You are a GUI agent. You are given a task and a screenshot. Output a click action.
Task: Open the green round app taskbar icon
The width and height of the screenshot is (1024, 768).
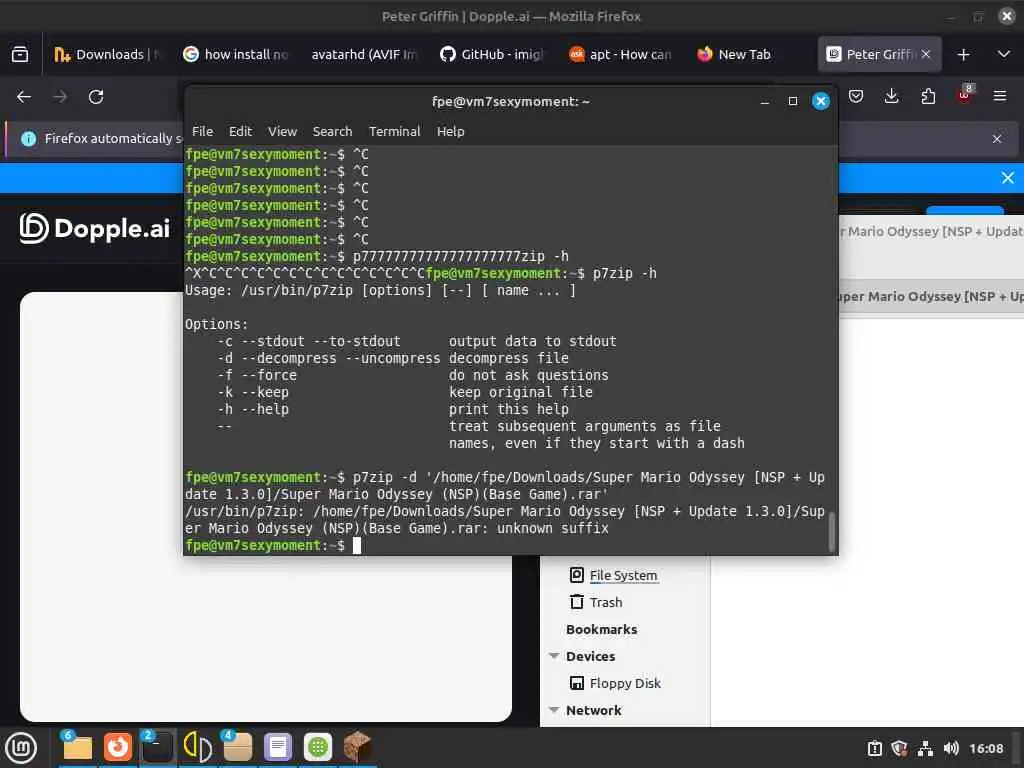(x=318, y=747)
